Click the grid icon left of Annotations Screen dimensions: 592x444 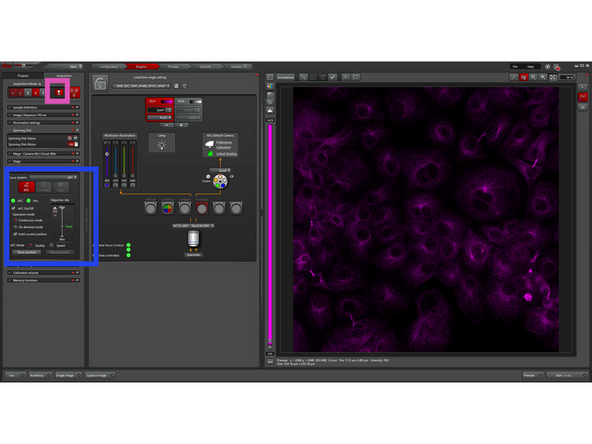(270, 77)
